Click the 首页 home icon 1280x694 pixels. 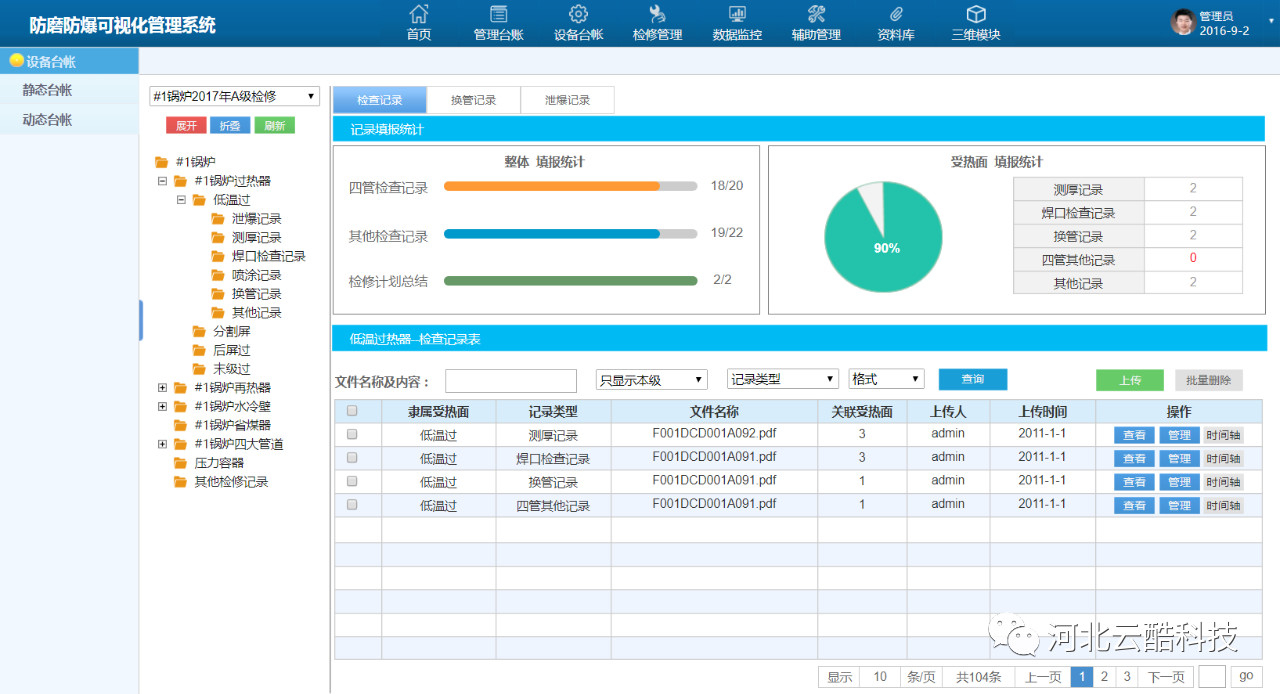click(419, 14)
